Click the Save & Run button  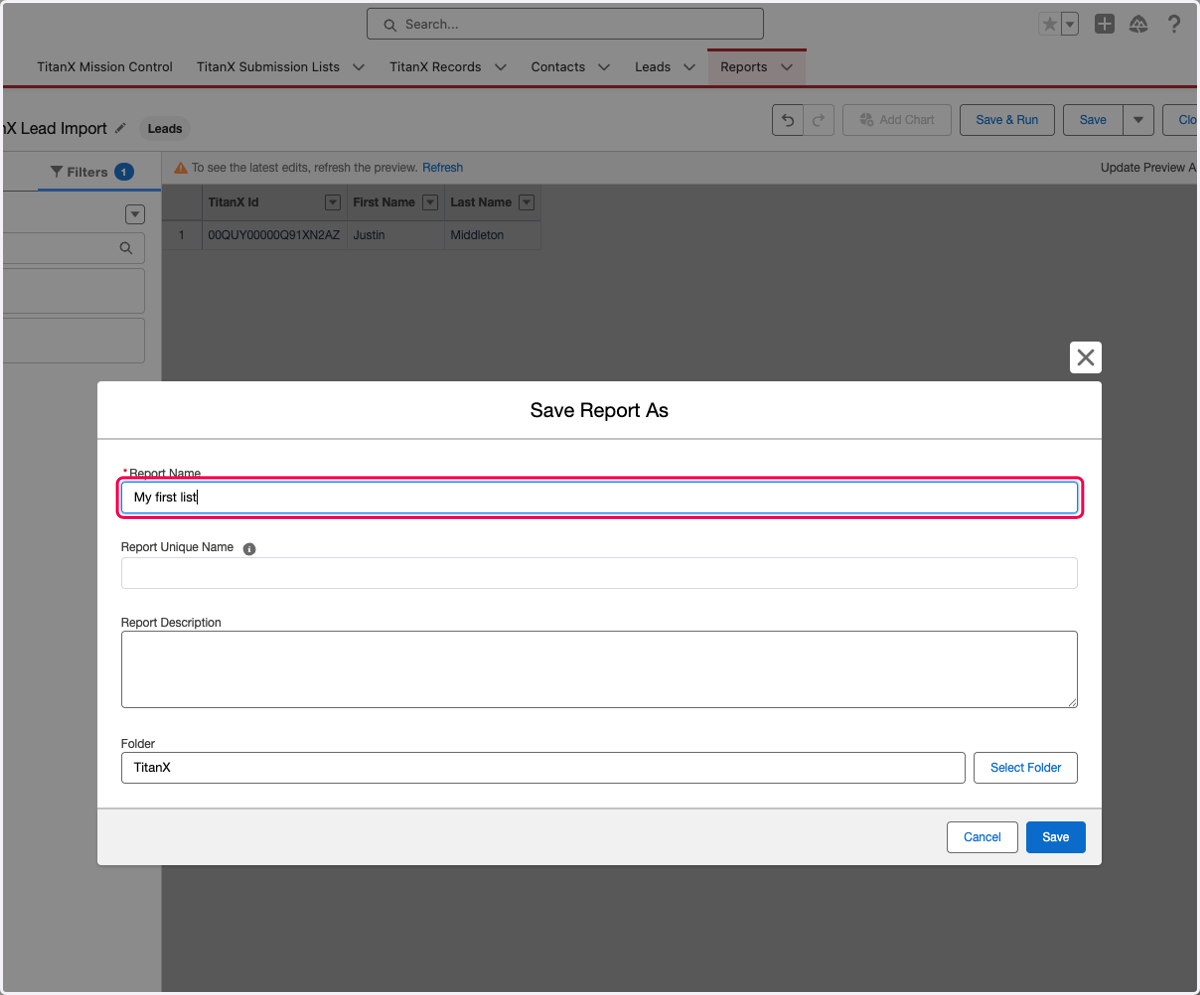tap(1007, 120)
